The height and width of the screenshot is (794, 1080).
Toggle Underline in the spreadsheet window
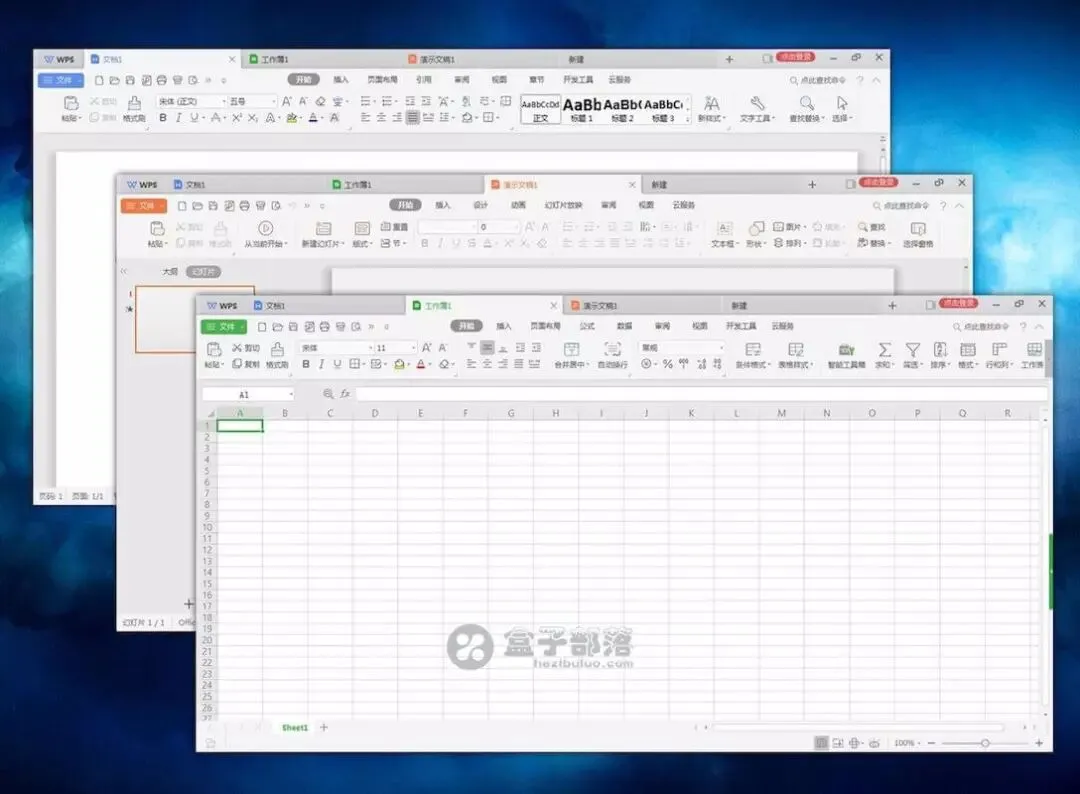(x=337, y=364)
